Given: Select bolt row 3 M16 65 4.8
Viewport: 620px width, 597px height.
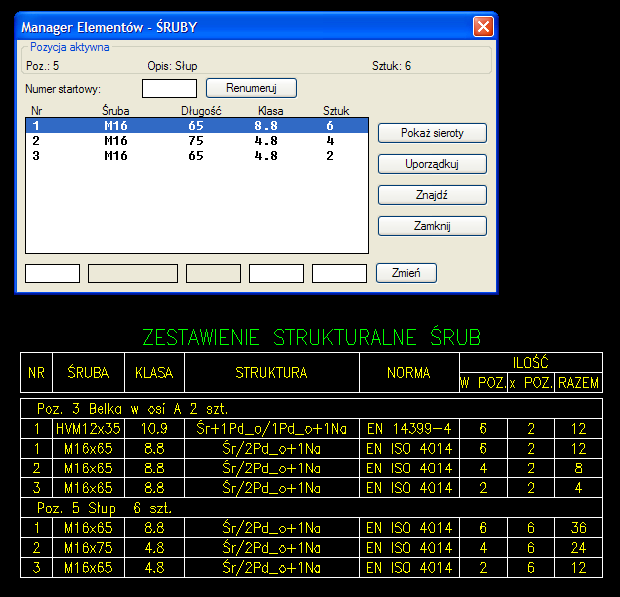Looking at the screenshot, I should point(197,156).
